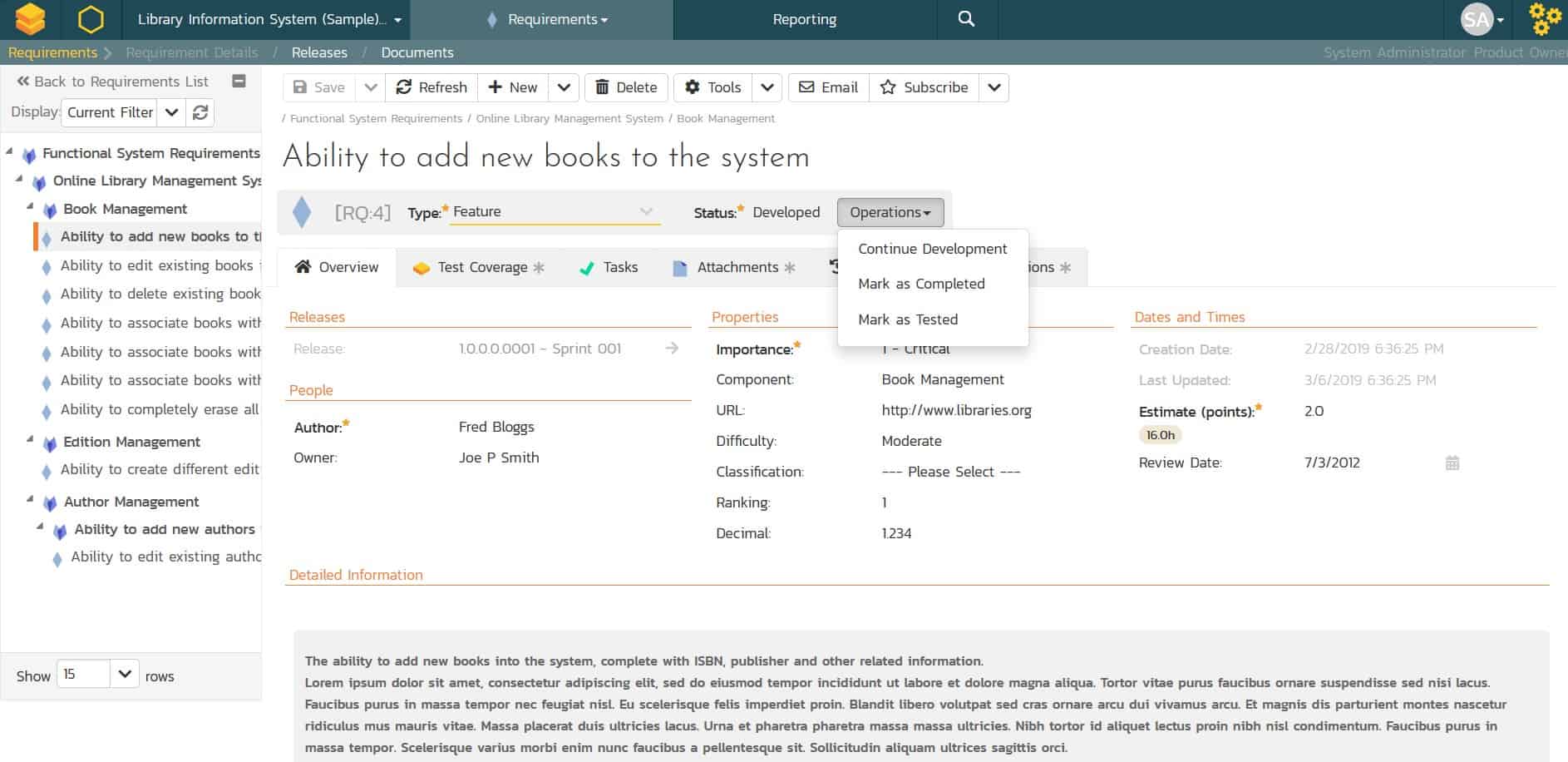Click the Edition Management folder icon
This screenshot has width=1568, height=762.
pos(50,443)
